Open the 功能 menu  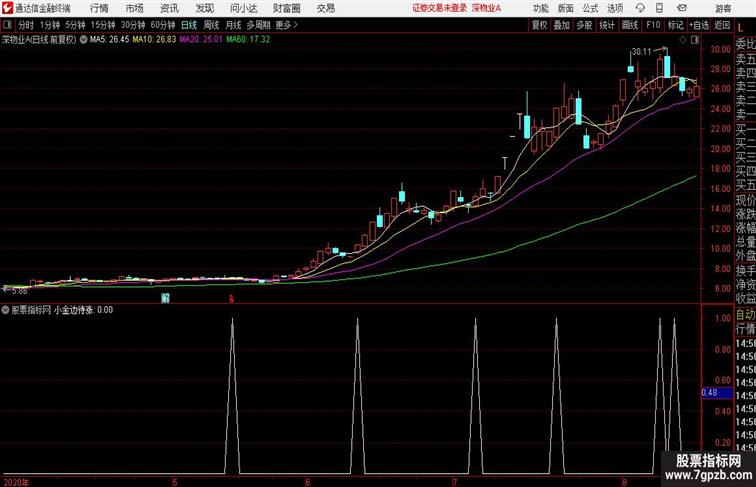click(x=540, y=8)
